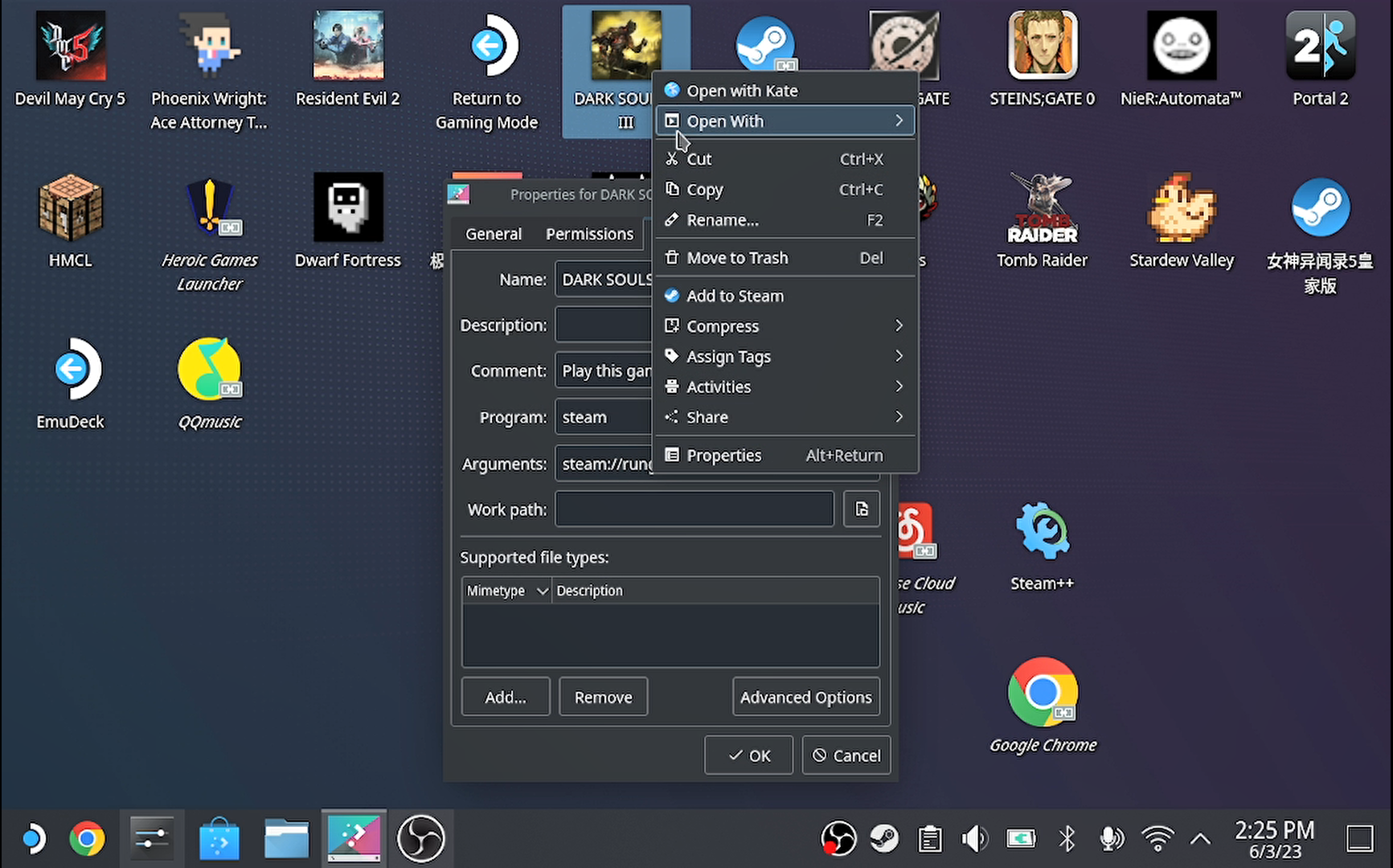Screen dimensions: 1393x868
Task: Open the Dolphin file manager in taskbar
Action: coord(286,839)
